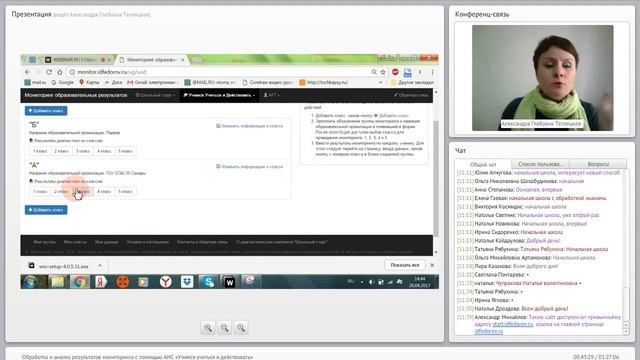Viewport: 640px width, 360px height.
Task: Open a new Chrome tab
Action: pyautogui.click(x=197, y=60)
